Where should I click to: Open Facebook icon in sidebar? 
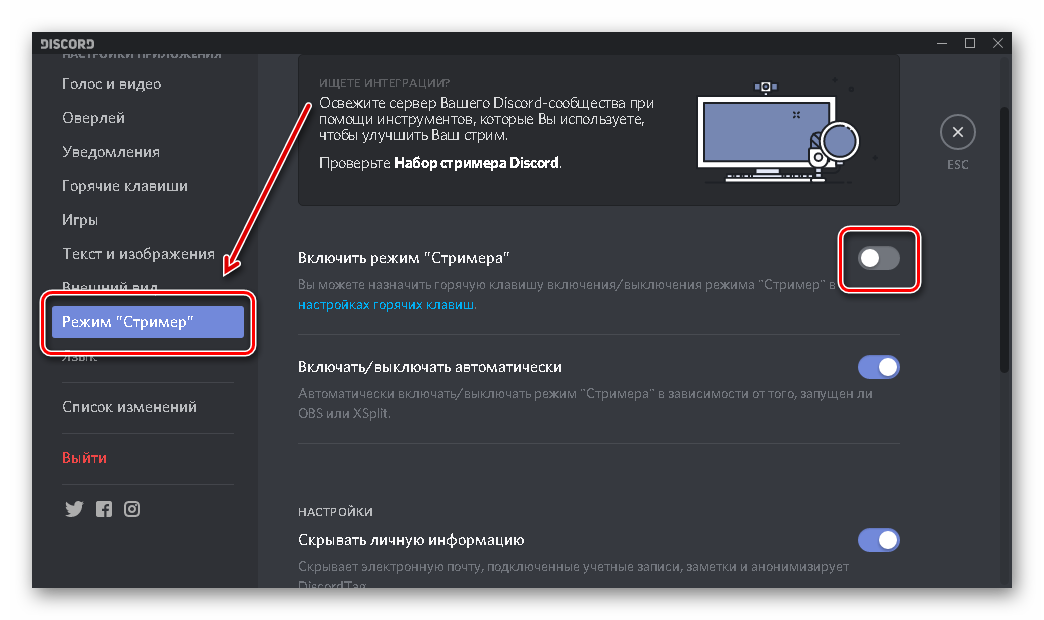point(104,509)
